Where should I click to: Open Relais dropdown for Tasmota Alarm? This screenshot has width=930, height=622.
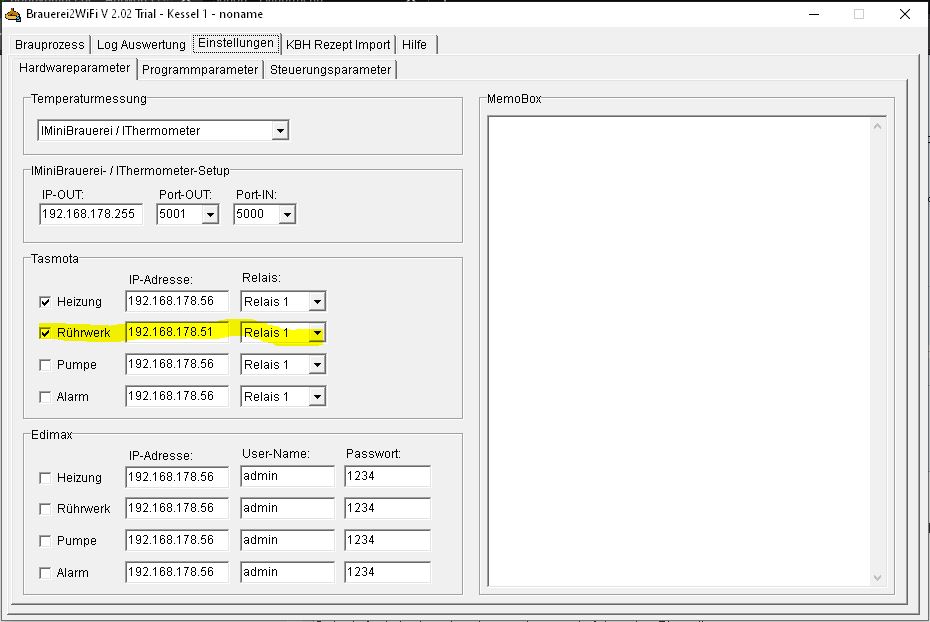pyautogui.click(x=316, y=397)
